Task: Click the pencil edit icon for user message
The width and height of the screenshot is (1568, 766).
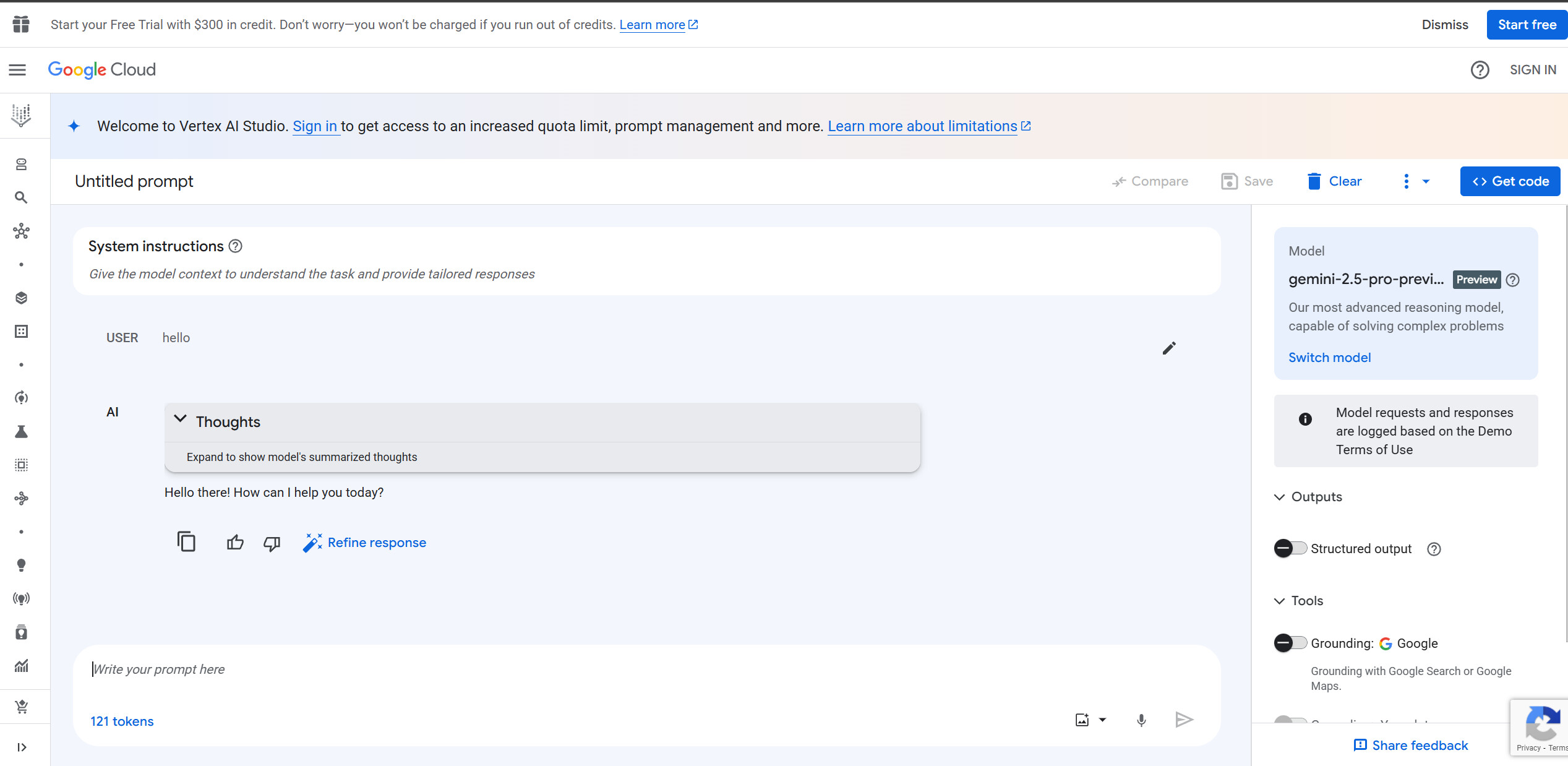Action: 1168,348
